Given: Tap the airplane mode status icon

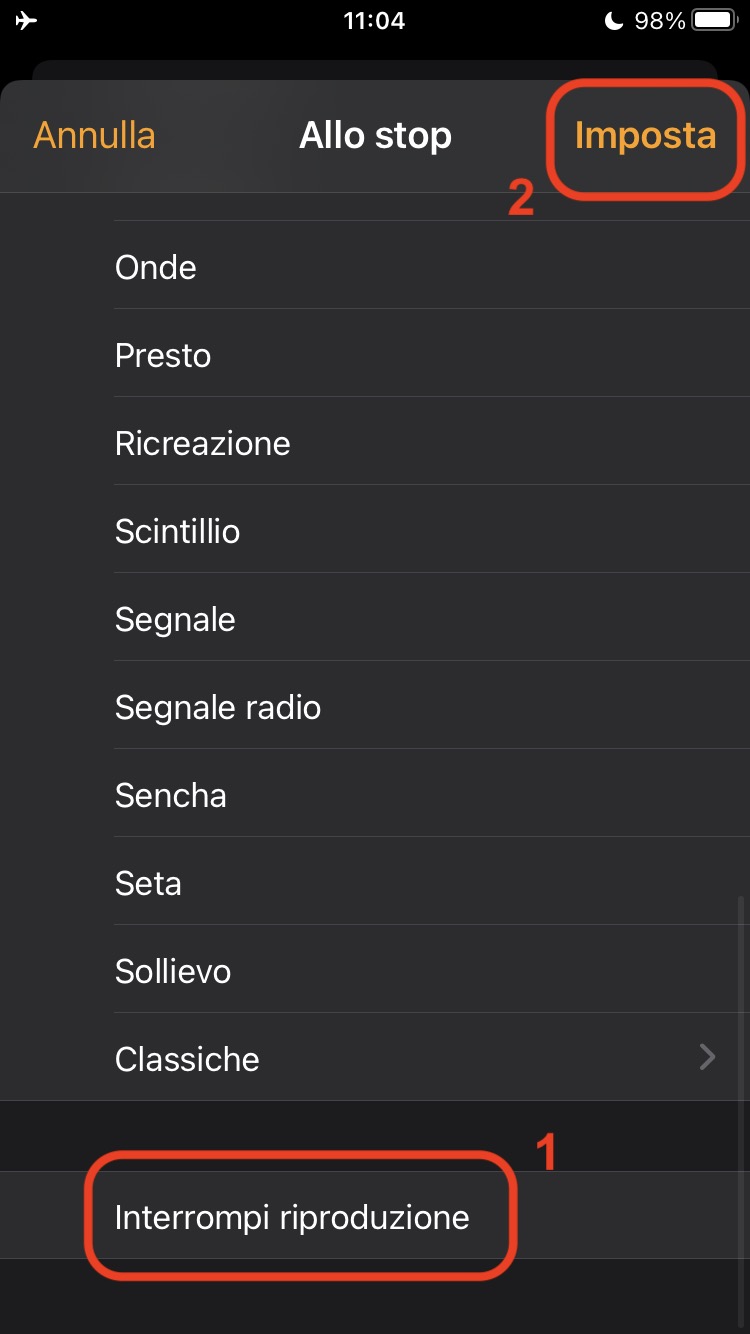Looking at the screenshot, I should [x=27, y=21].
